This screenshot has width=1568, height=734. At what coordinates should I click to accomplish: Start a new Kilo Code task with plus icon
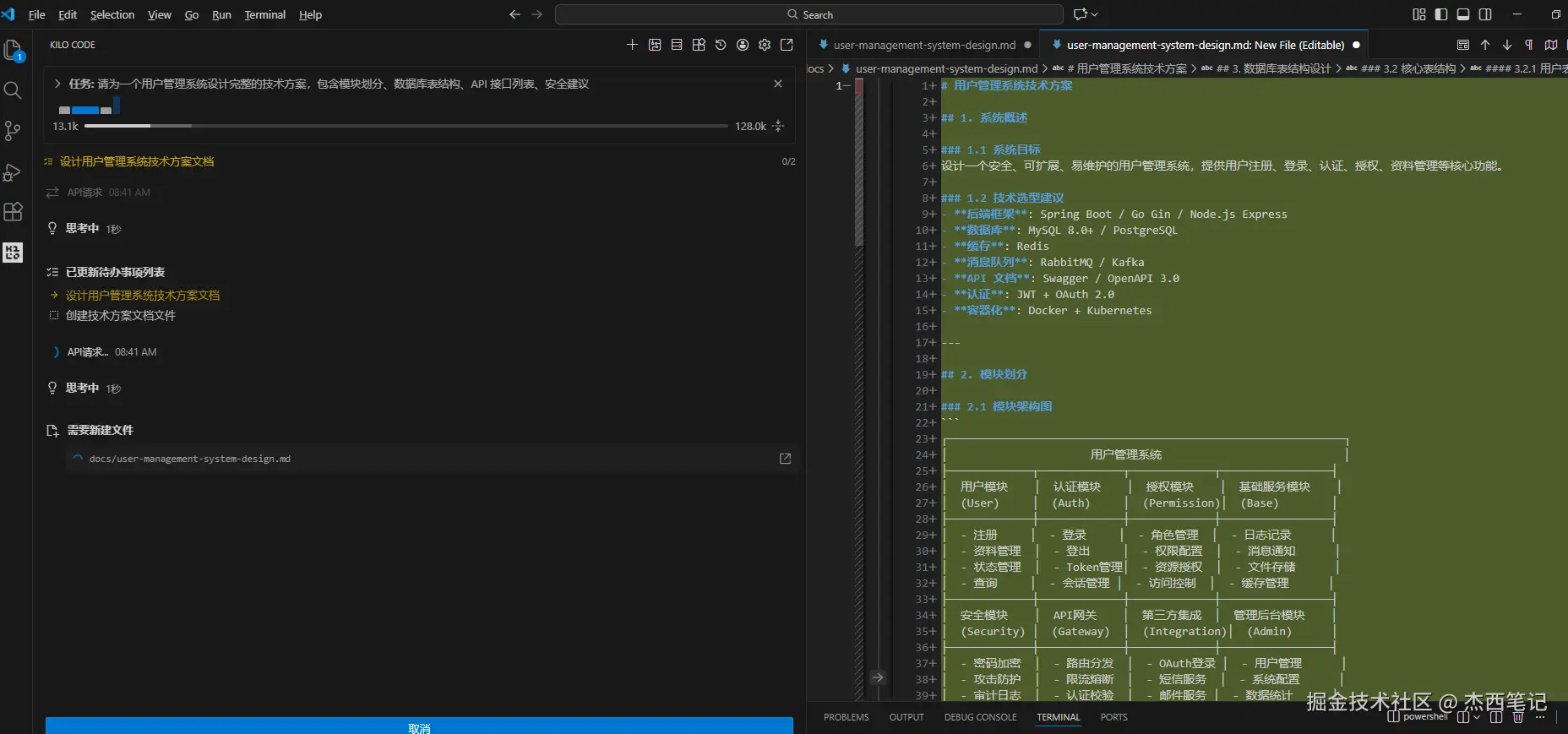(x=632, y=45)
